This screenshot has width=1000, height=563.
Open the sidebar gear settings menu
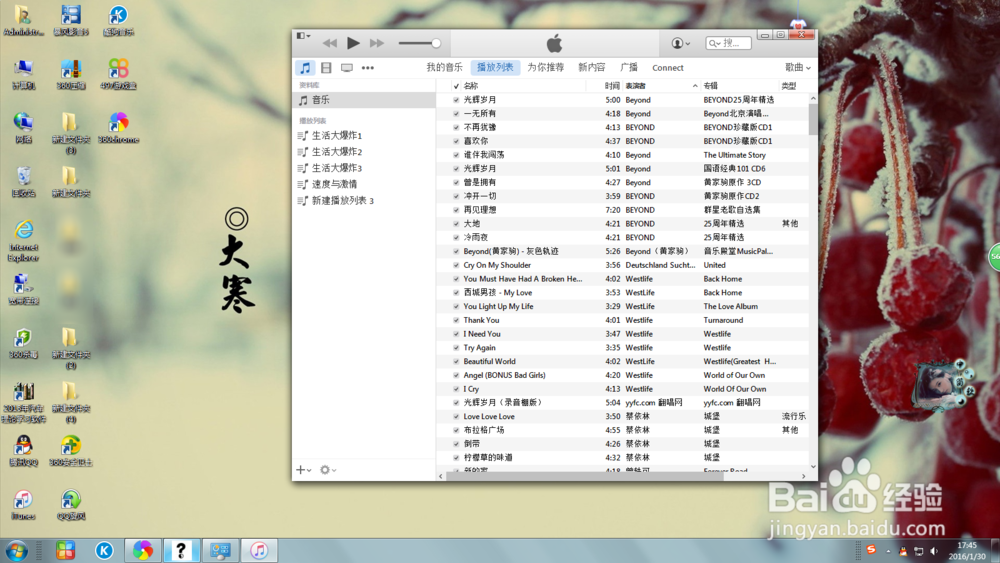(x=328, y=470)
